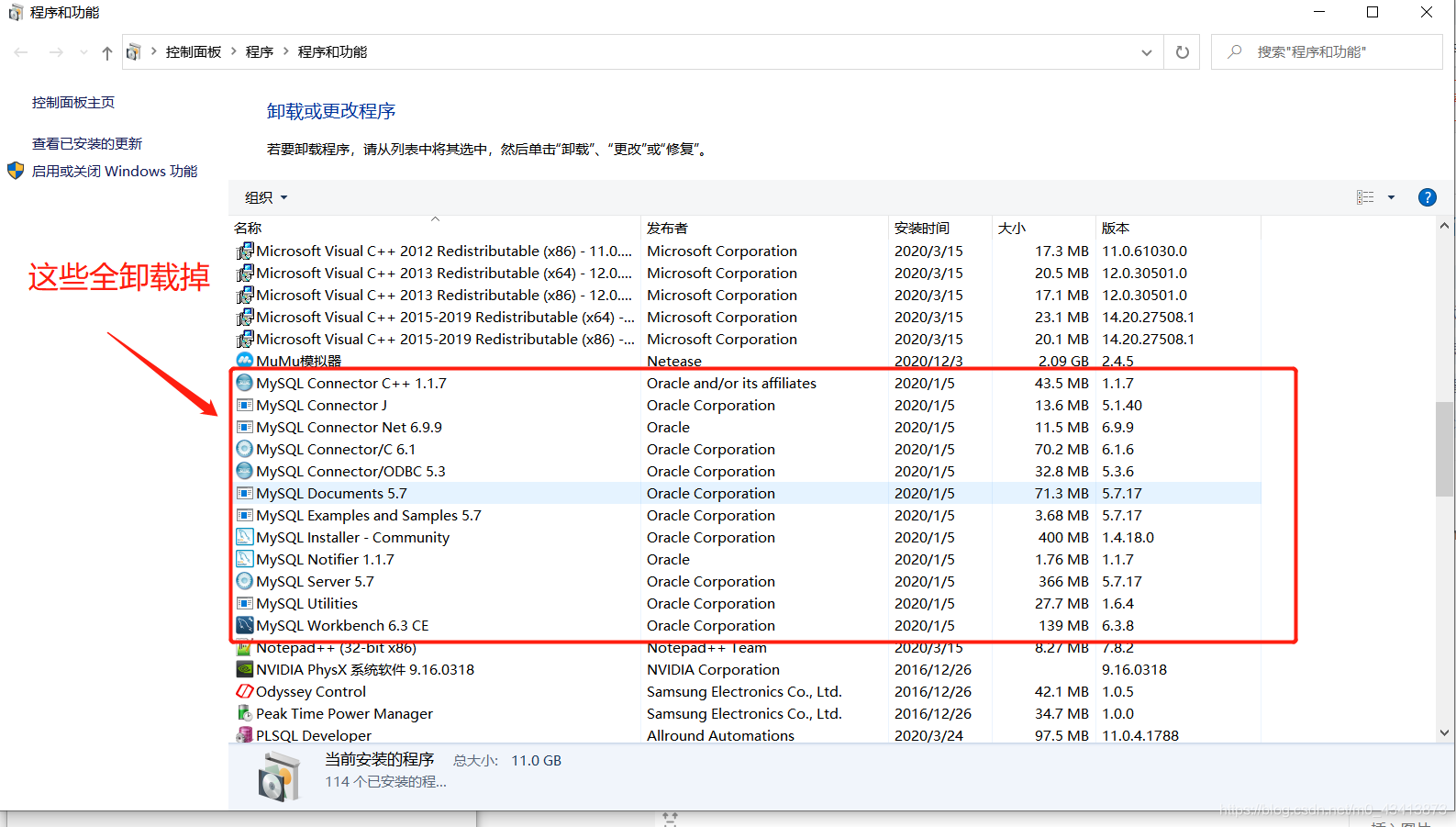
Task: Click install date 2020/3/24 cell
Action: (928, 735)
